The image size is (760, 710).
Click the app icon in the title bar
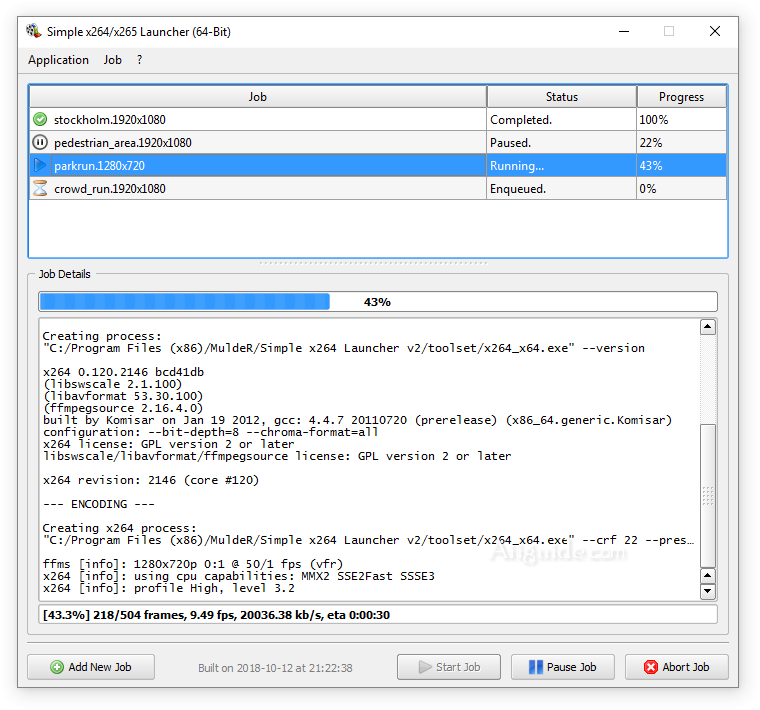(x=33, y=32)
